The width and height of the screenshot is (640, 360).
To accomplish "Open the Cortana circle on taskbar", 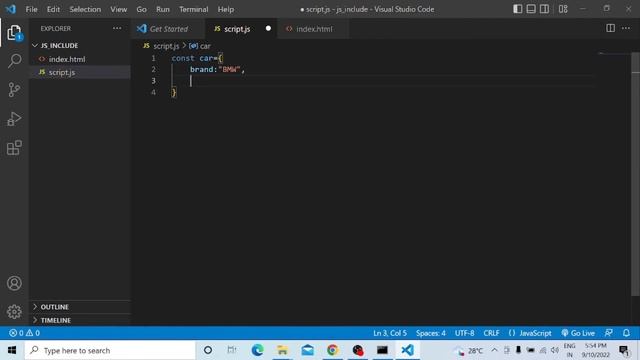I will click(208, 350).
